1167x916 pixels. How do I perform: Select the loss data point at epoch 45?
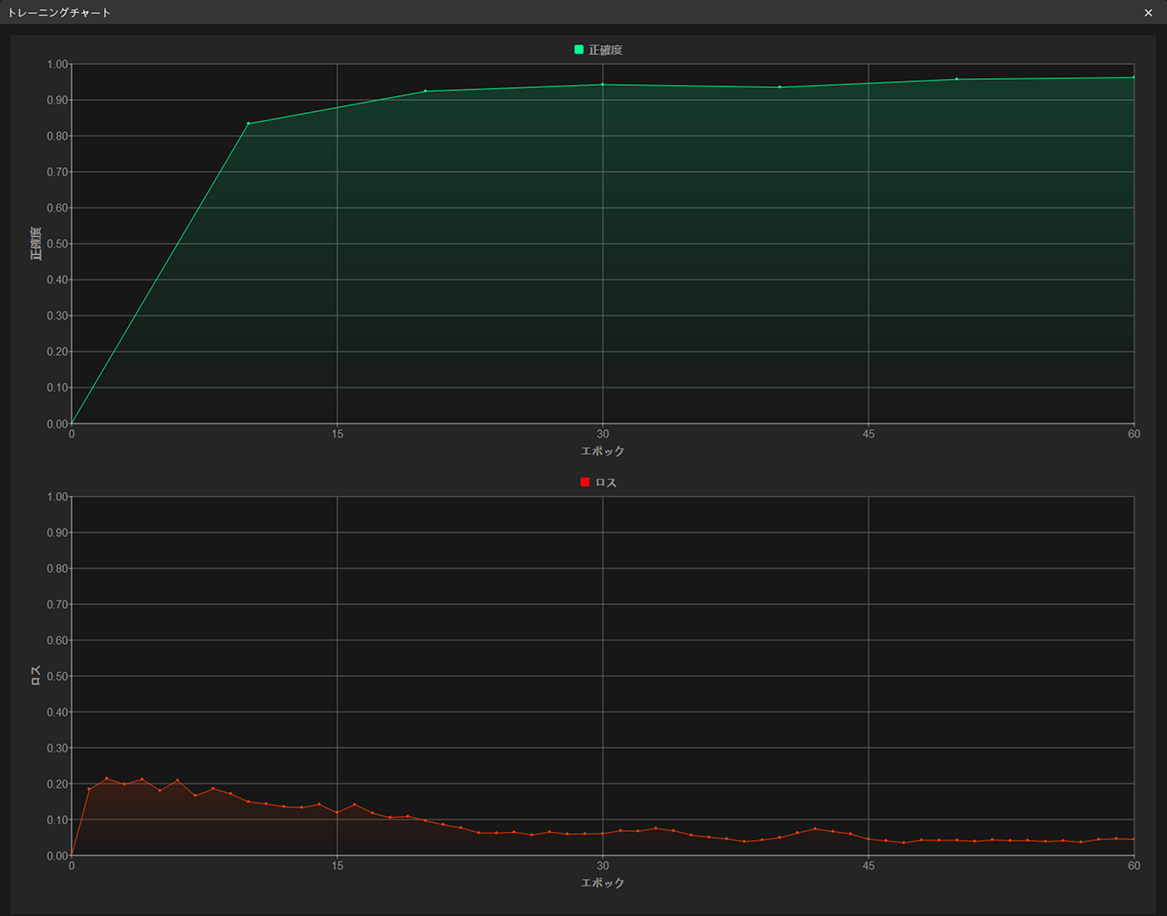coord(869,839)
